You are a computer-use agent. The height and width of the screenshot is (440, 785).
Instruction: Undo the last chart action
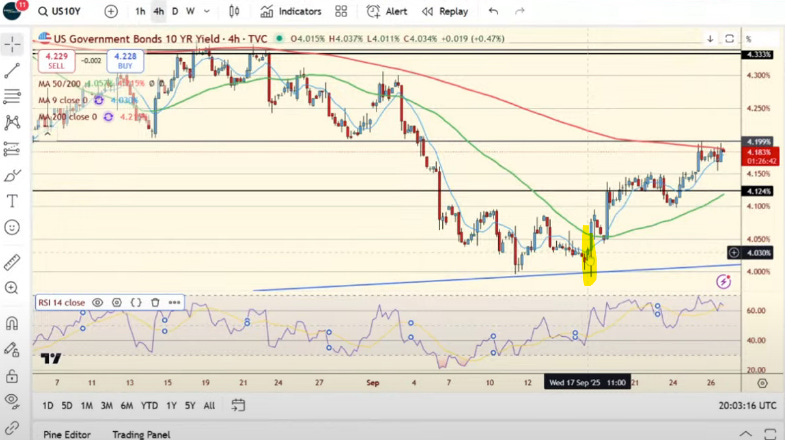tap(493, 11)
